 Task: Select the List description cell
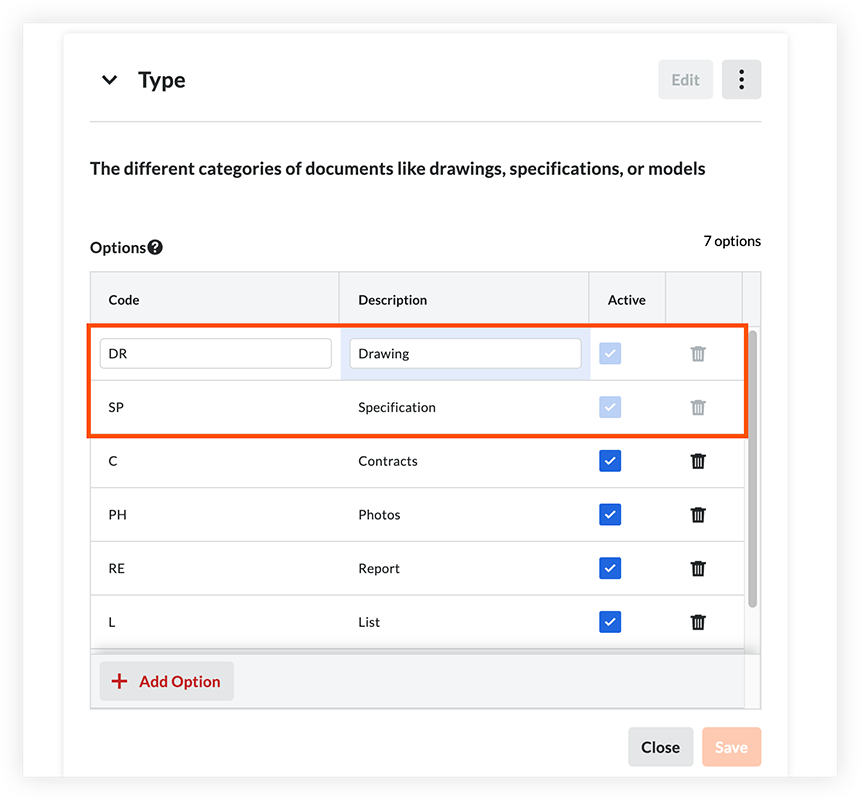[465, 622]
